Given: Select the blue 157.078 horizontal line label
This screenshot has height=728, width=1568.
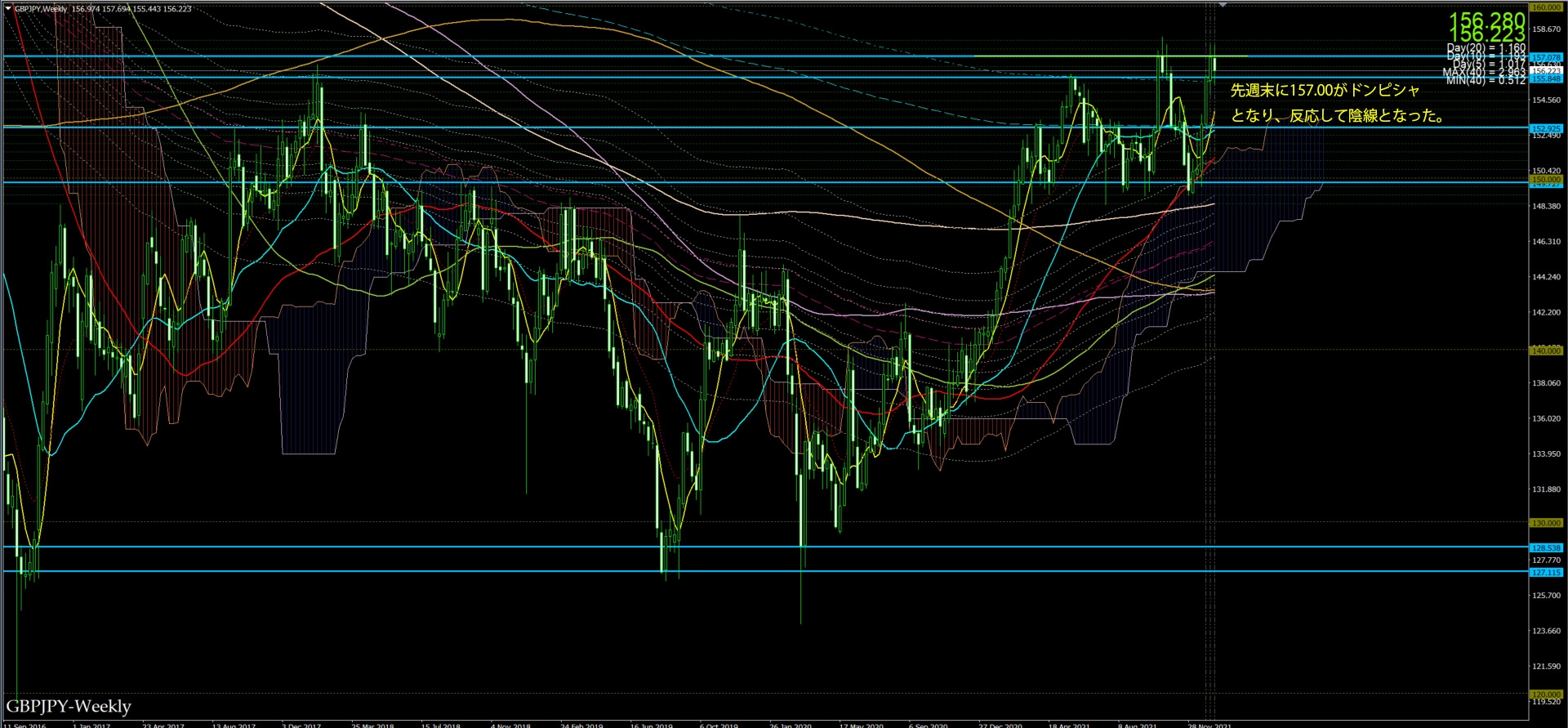Looking at the screenshot, I should 1546,58.
